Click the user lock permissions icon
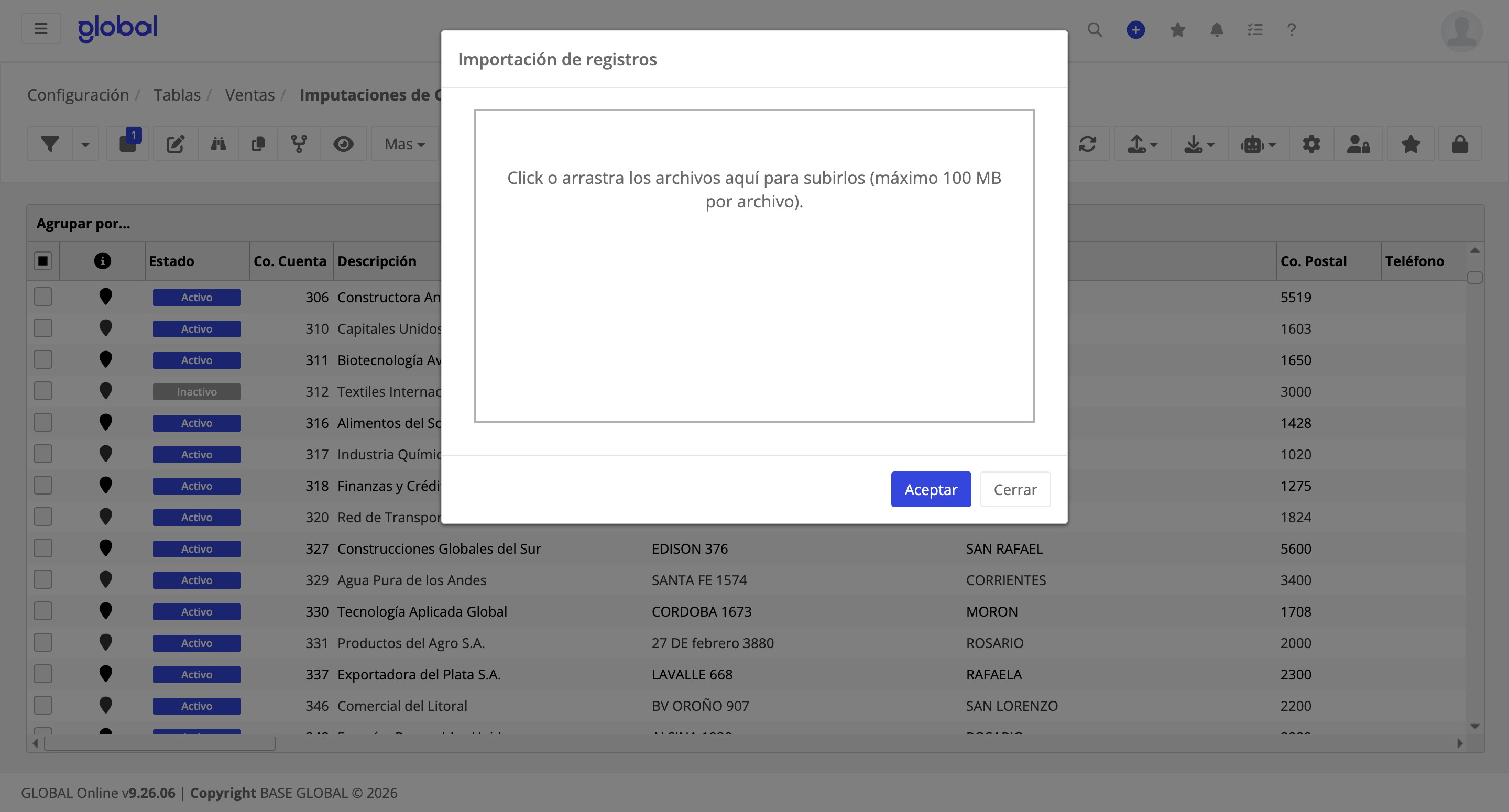 (x=1358, y=144)
